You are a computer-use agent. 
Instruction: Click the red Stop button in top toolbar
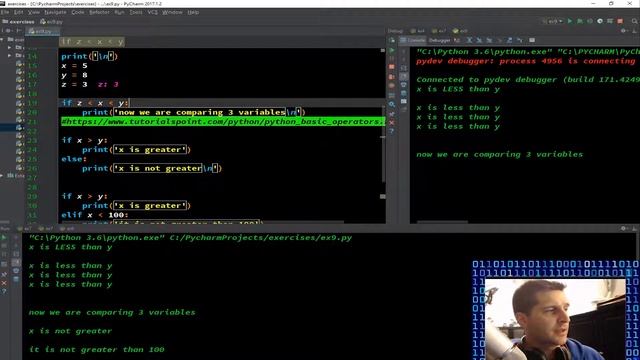coord(620,21)
